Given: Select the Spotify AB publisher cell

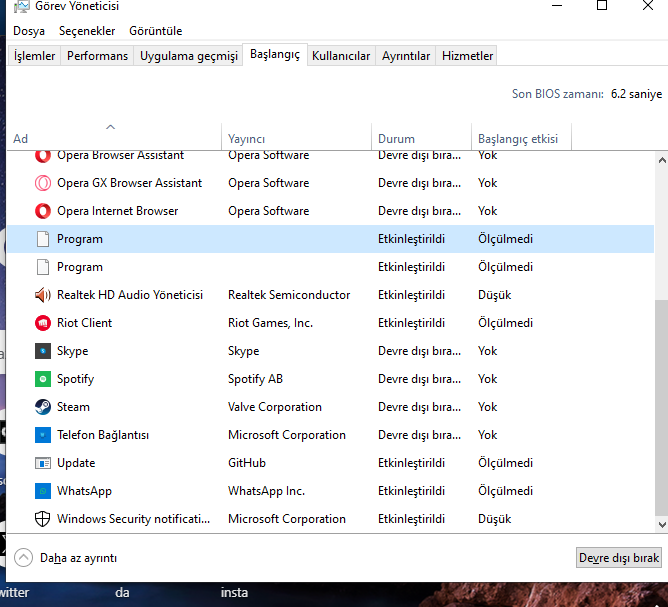Looking at the screenshot, I should coord(255,379).
